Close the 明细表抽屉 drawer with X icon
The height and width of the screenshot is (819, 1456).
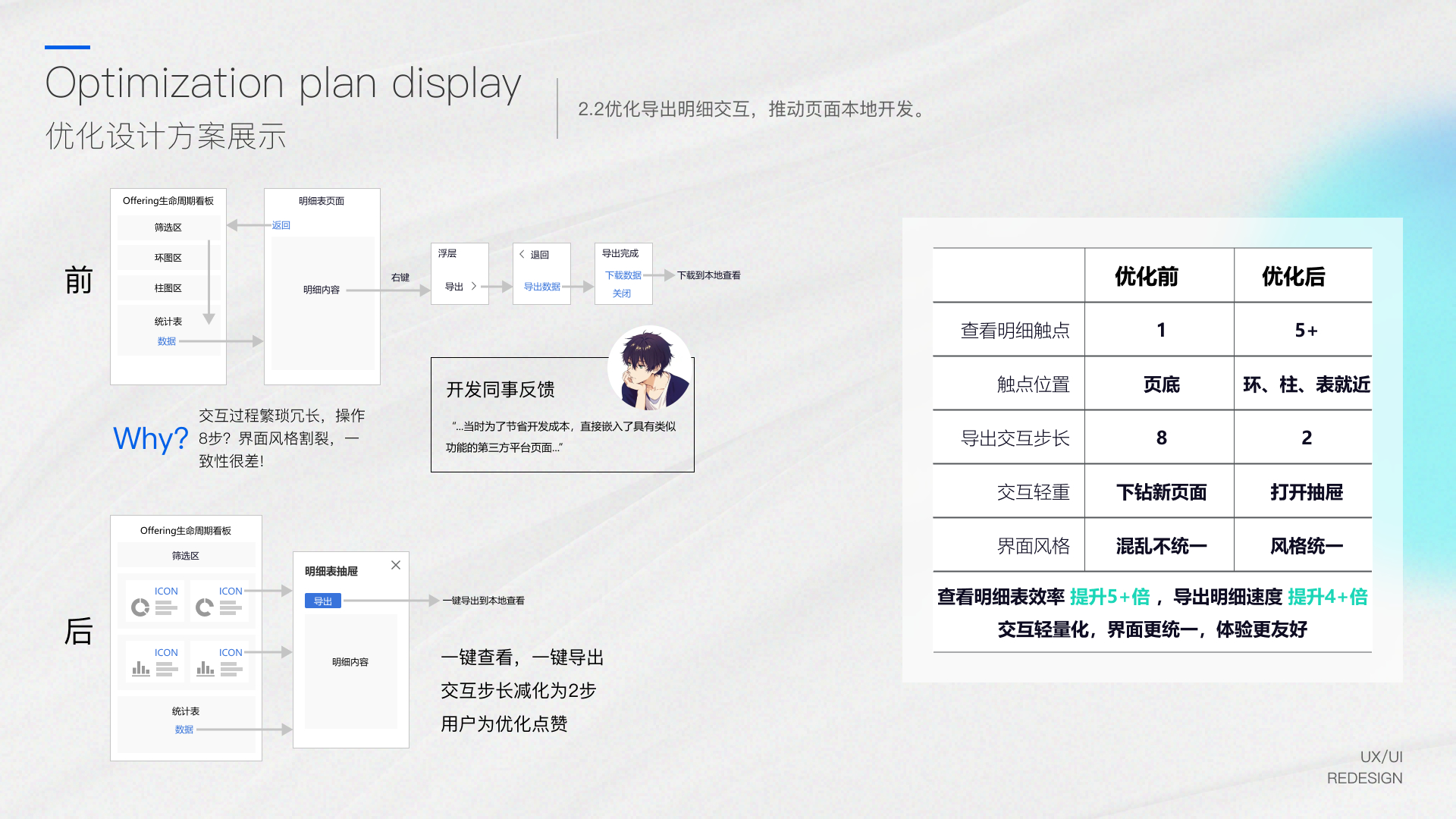(396, 565)
